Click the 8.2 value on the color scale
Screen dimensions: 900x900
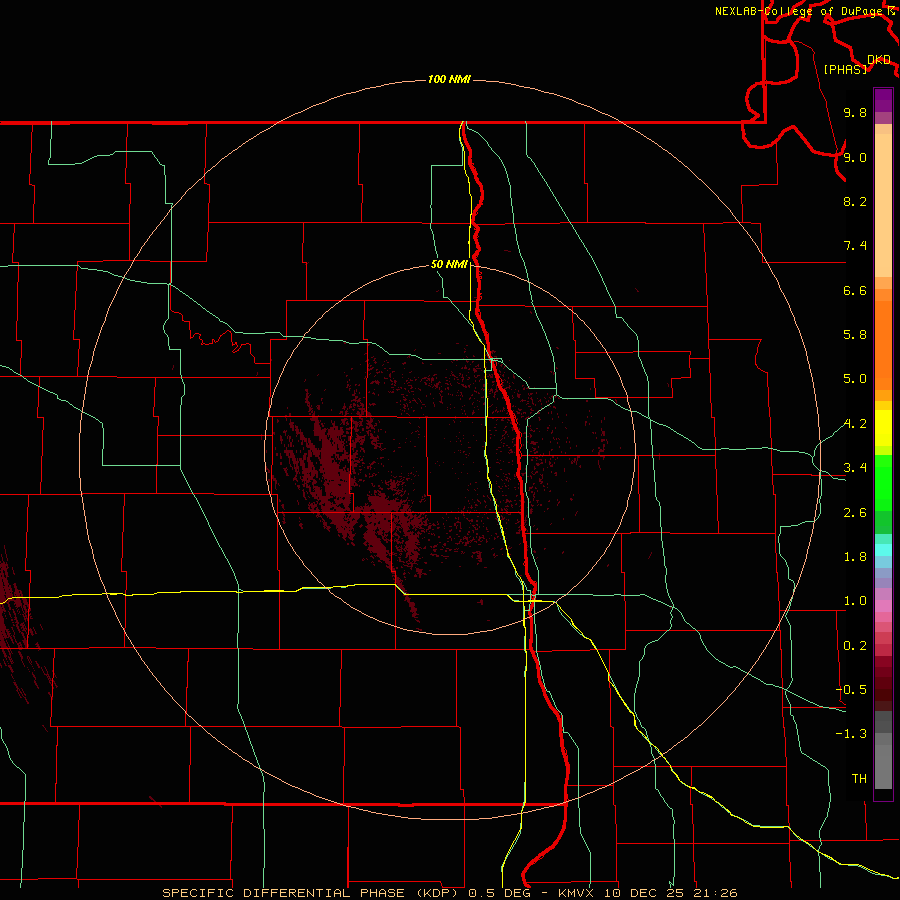click(855, 201)
